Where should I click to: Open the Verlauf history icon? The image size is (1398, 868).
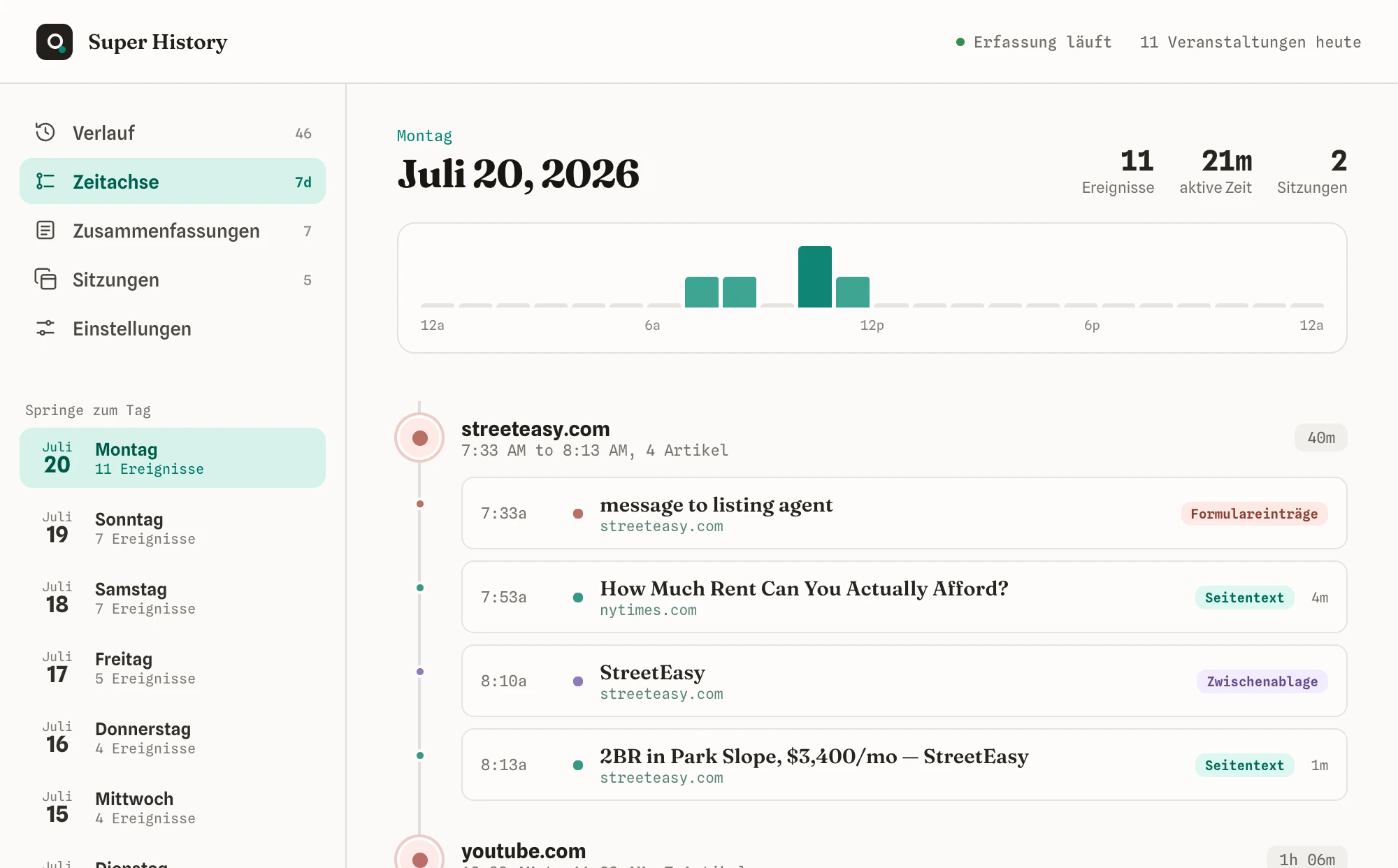coord(45,132)
